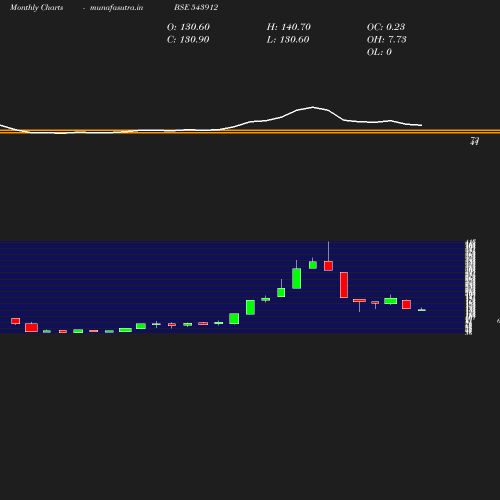
Task: Click the 'OH: 7.73' value
Action: [x=387, y=40]
